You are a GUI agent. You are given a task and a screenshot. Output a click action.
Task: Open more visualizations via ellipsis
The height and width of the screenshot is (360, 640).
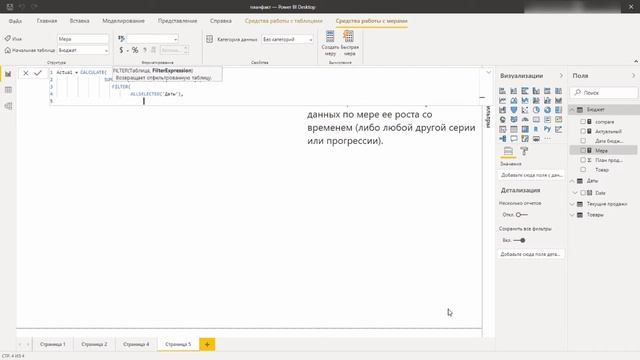tap(547, 139)
